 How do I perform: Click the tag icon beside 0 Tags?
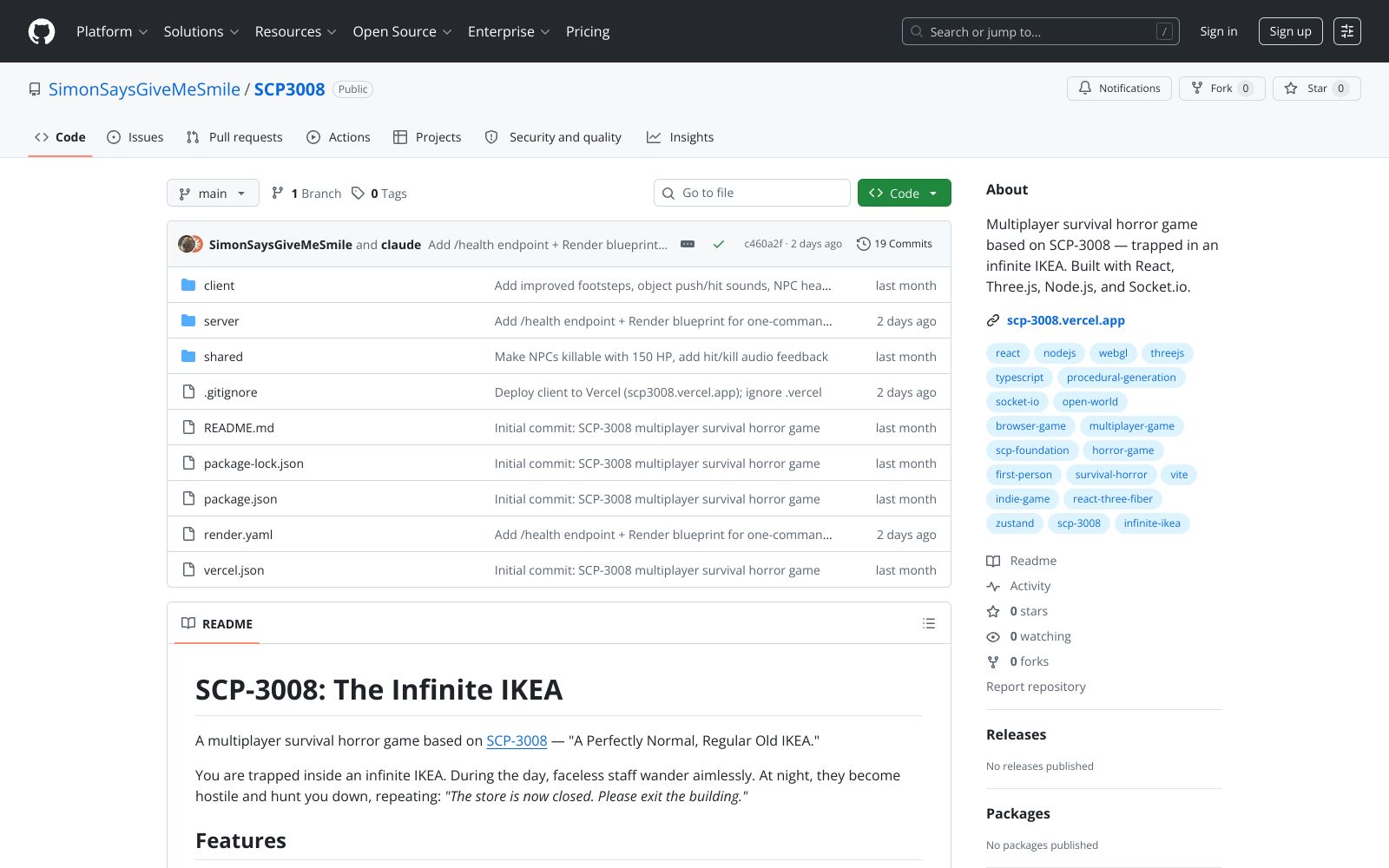(x=358, y=193)
